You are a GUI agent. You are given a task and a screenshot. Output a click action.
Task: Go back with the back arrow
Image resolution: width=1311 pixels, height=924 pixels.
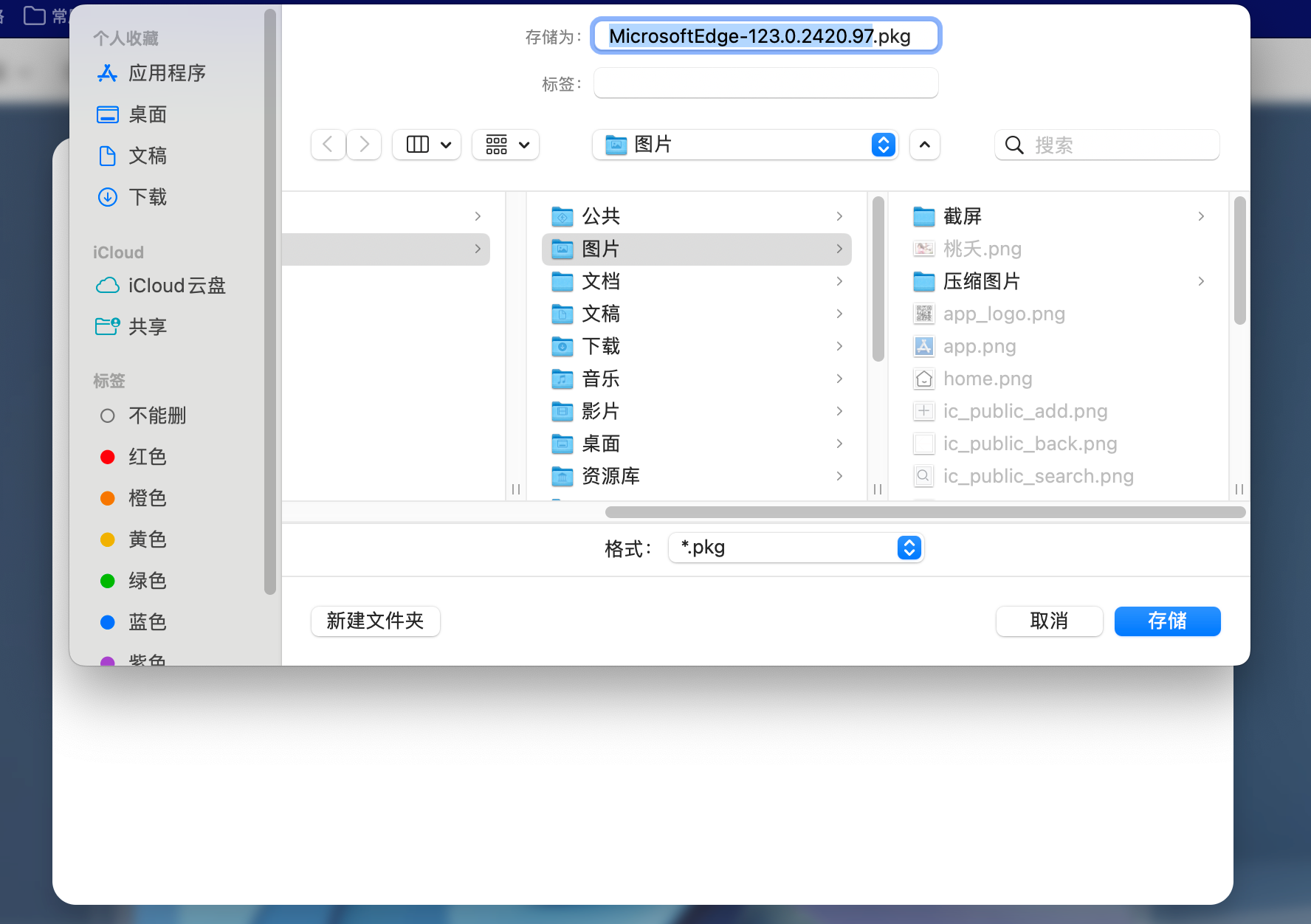tap(328, 145)
